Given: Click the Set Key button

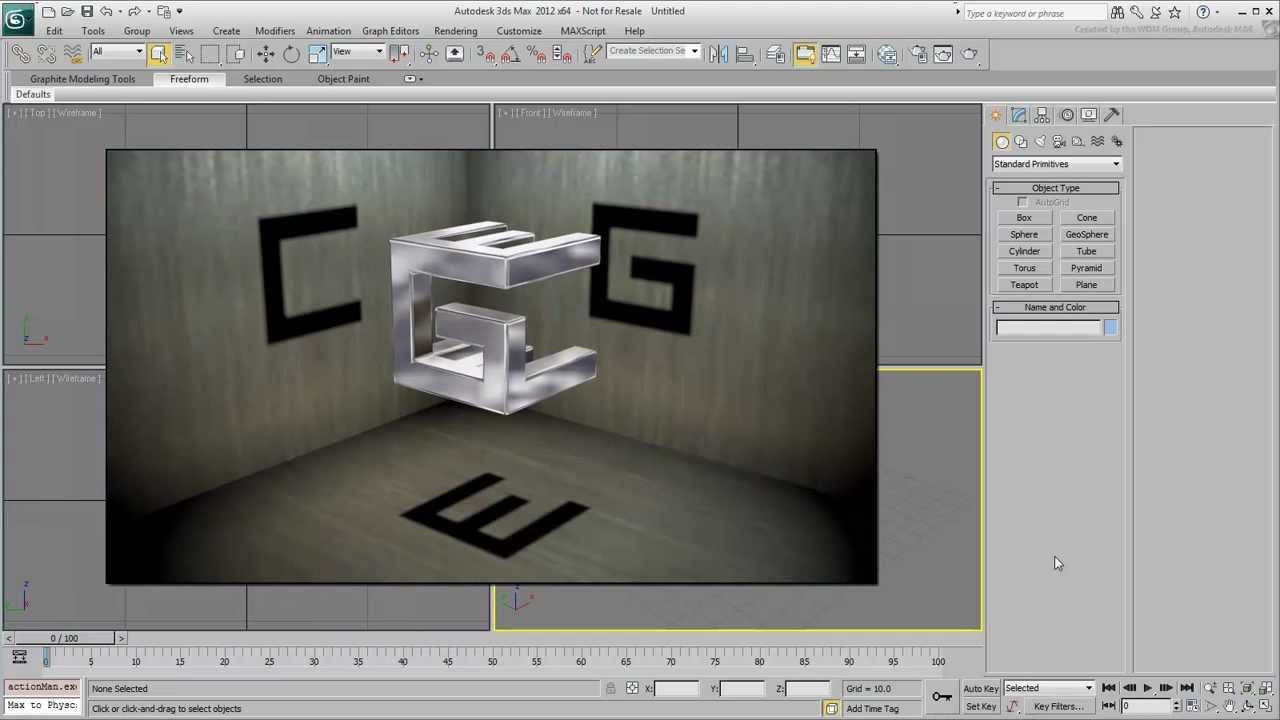Looking at the screenshot, I should pyautogui.click(x=981, y=707).
